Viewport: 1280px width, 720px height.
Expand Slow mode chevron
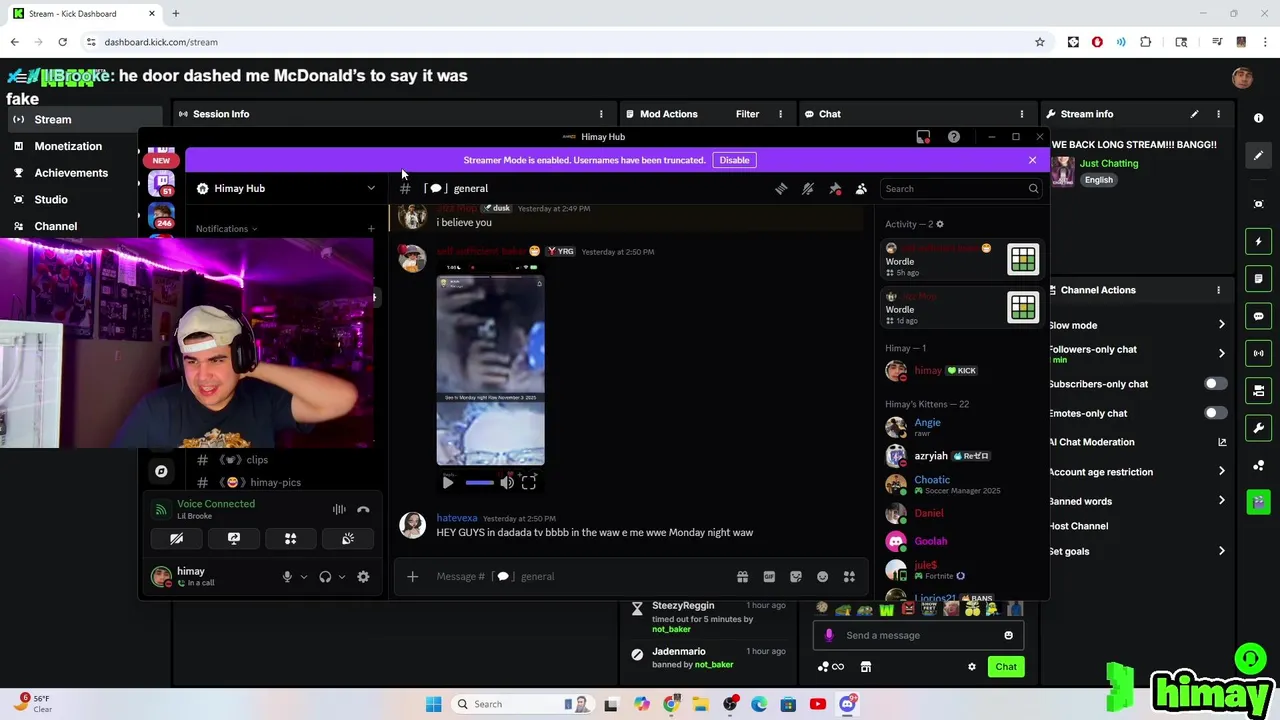pyautogui.click(x=1221, y=325)
